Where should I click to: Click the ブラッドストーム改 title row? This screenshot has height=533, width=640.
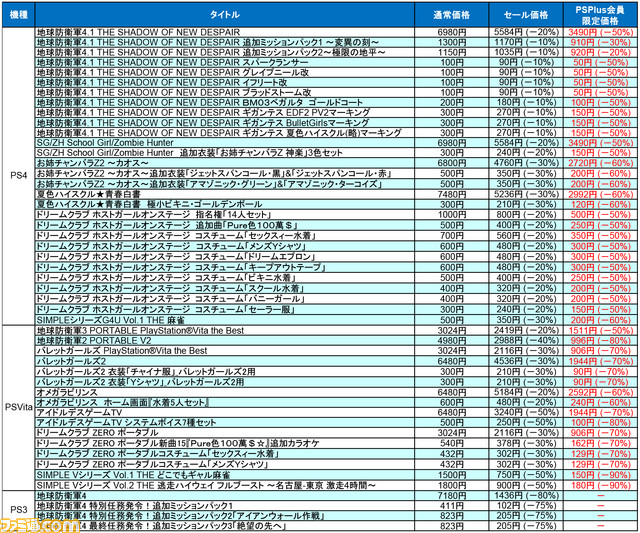click(x=225, y=93)
